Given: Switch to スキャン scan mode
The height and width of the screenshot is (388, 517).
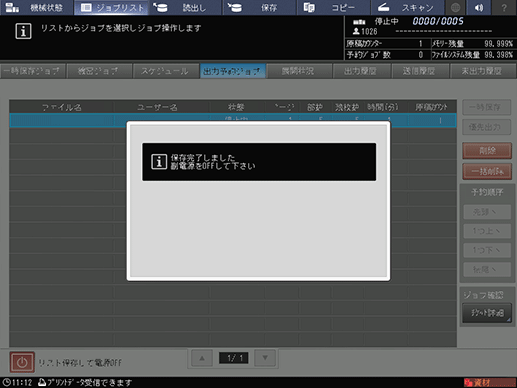Looking at the screenshot, I should point(407,7).
